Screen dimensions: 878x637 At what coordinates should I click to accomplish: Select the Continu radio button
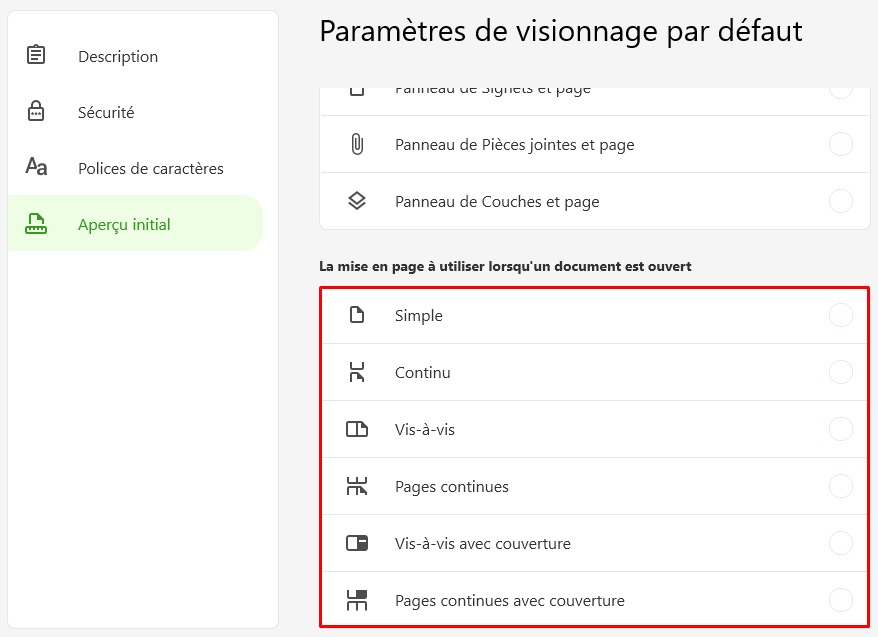(x=840, y=372)
